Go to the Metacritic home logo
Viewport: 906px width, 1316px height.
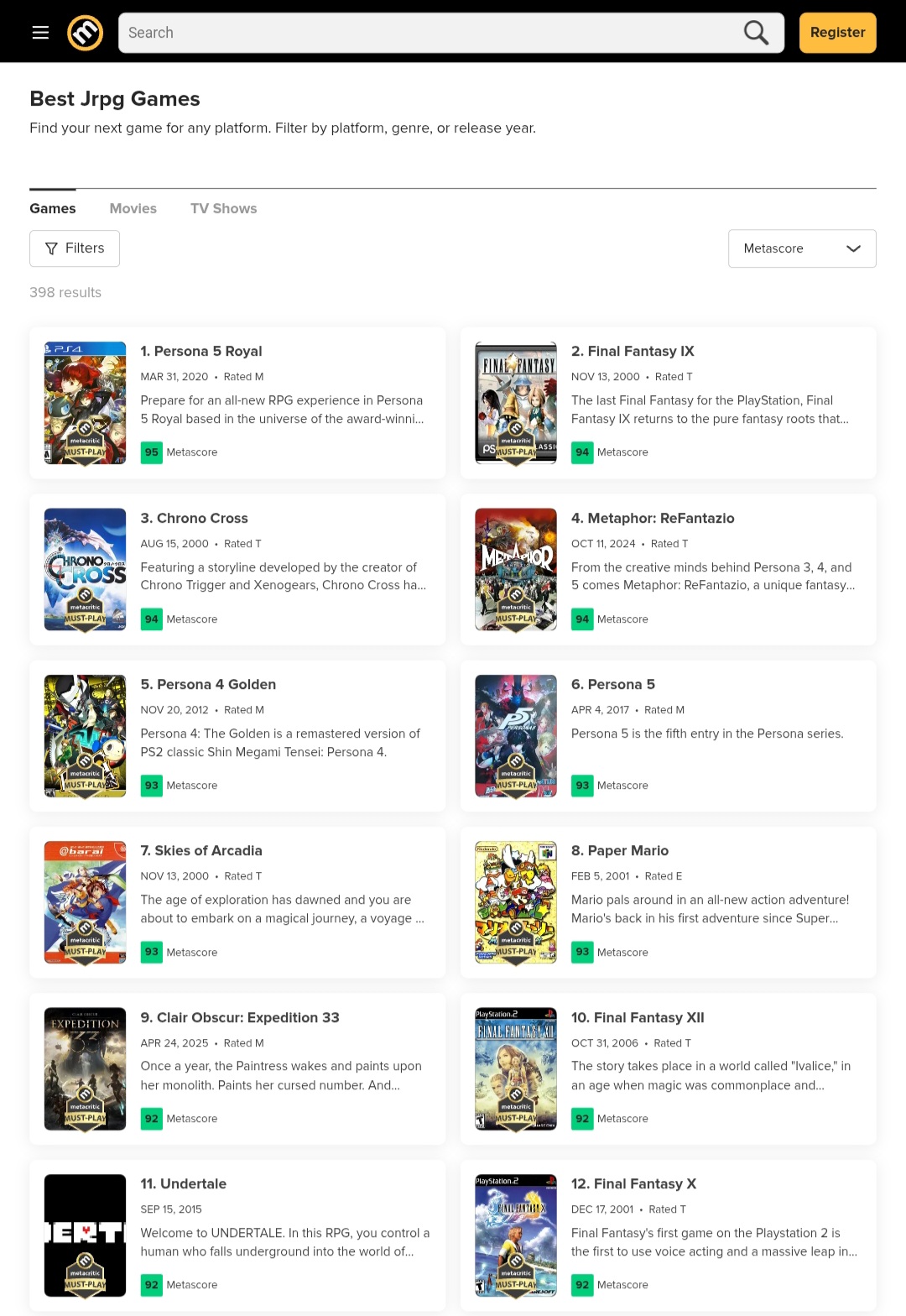[x=85, y=33]
